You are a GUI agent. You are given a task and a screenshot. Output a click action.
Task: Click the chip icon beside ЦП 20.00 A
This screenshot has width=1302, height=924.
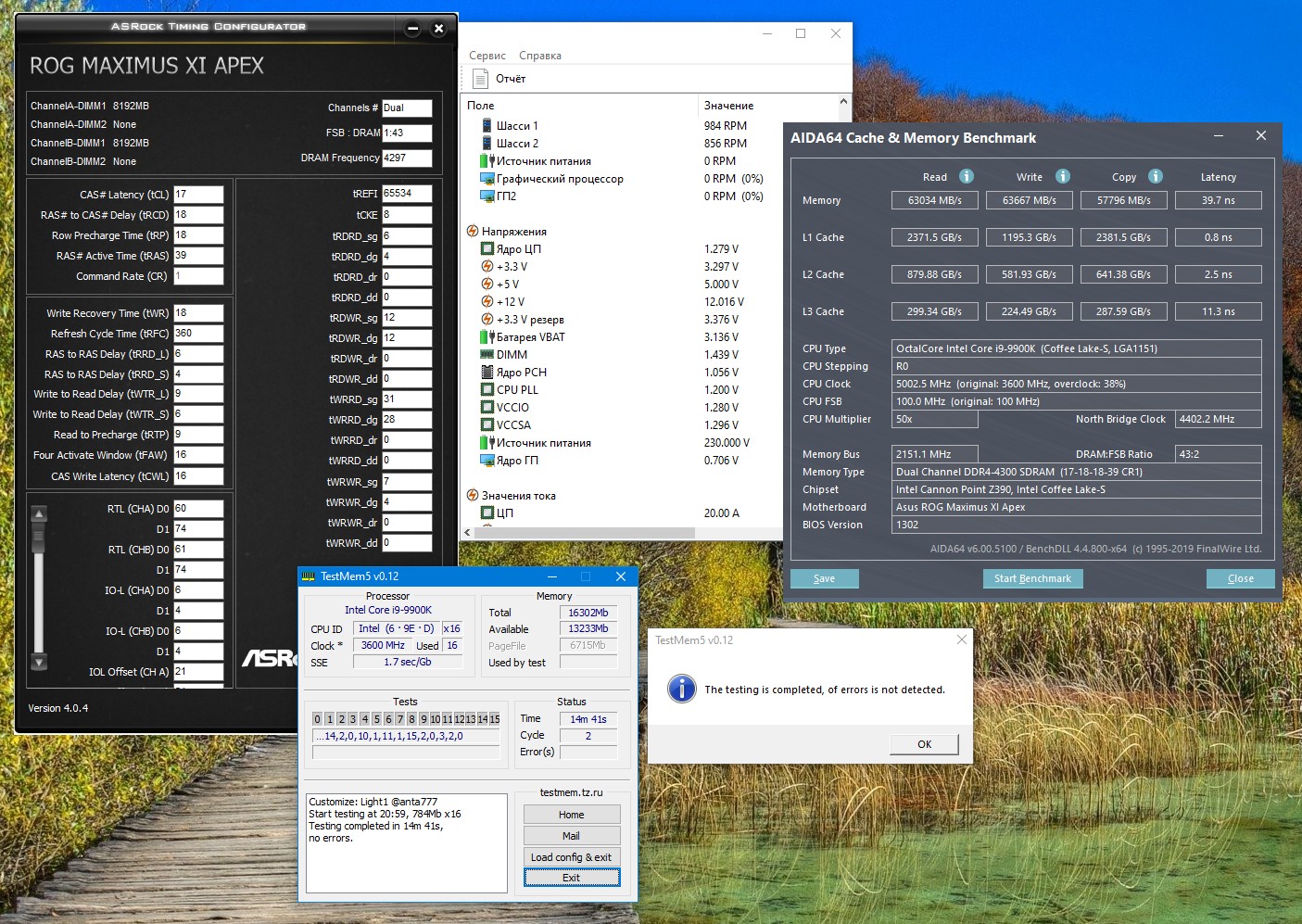[x=487, y=513]
